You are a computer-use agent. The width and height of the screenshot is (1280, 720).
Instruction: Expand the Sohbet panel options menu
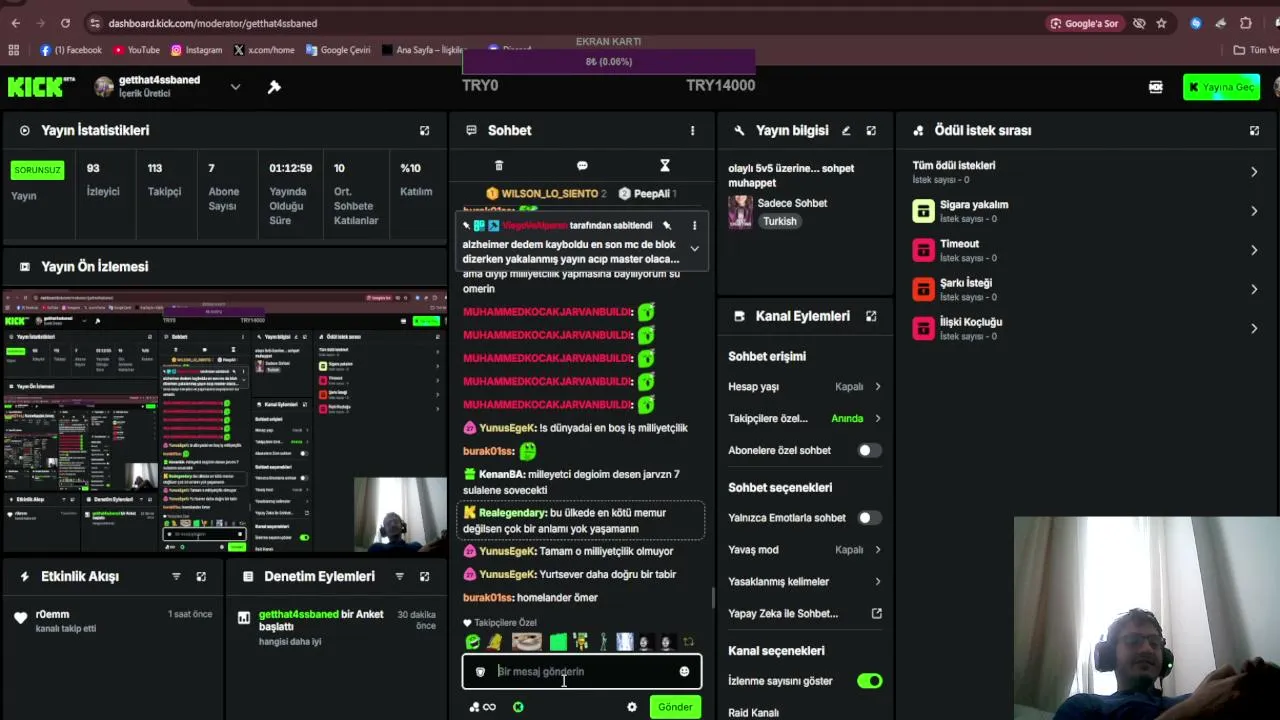pos(692,131)
